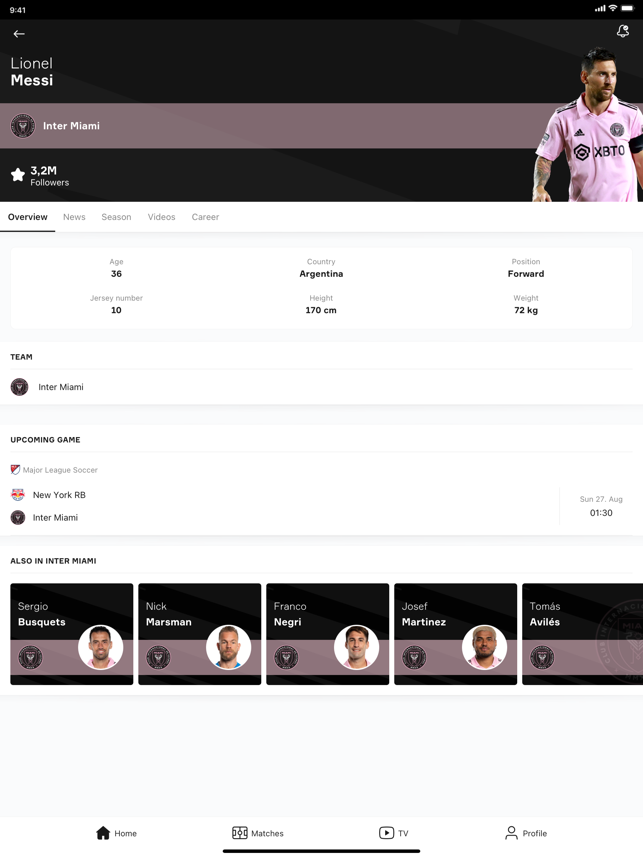Tap the Josef Martinez name text
643x858 pixels.
click(x=424, y=614)
